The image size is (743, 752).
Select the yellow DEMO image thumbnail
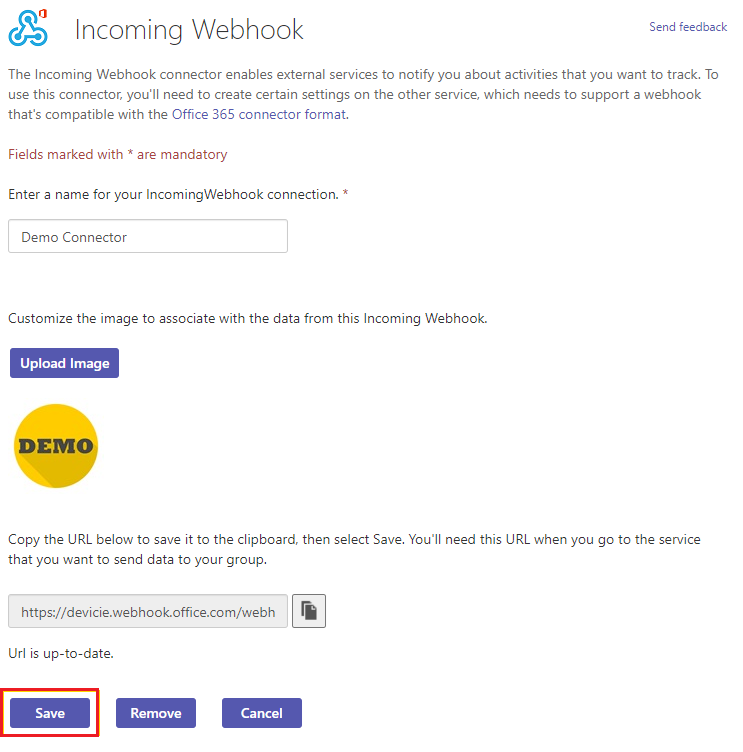coord(56,446)
